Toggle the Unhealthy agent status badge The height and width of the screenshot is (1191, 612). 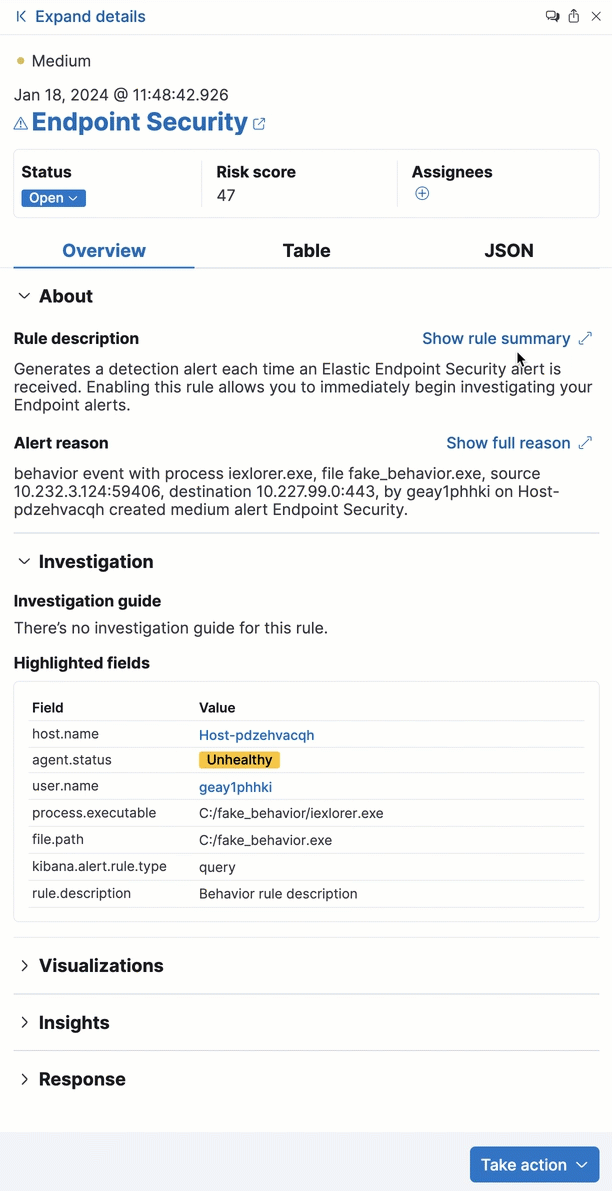coord(239,760)
